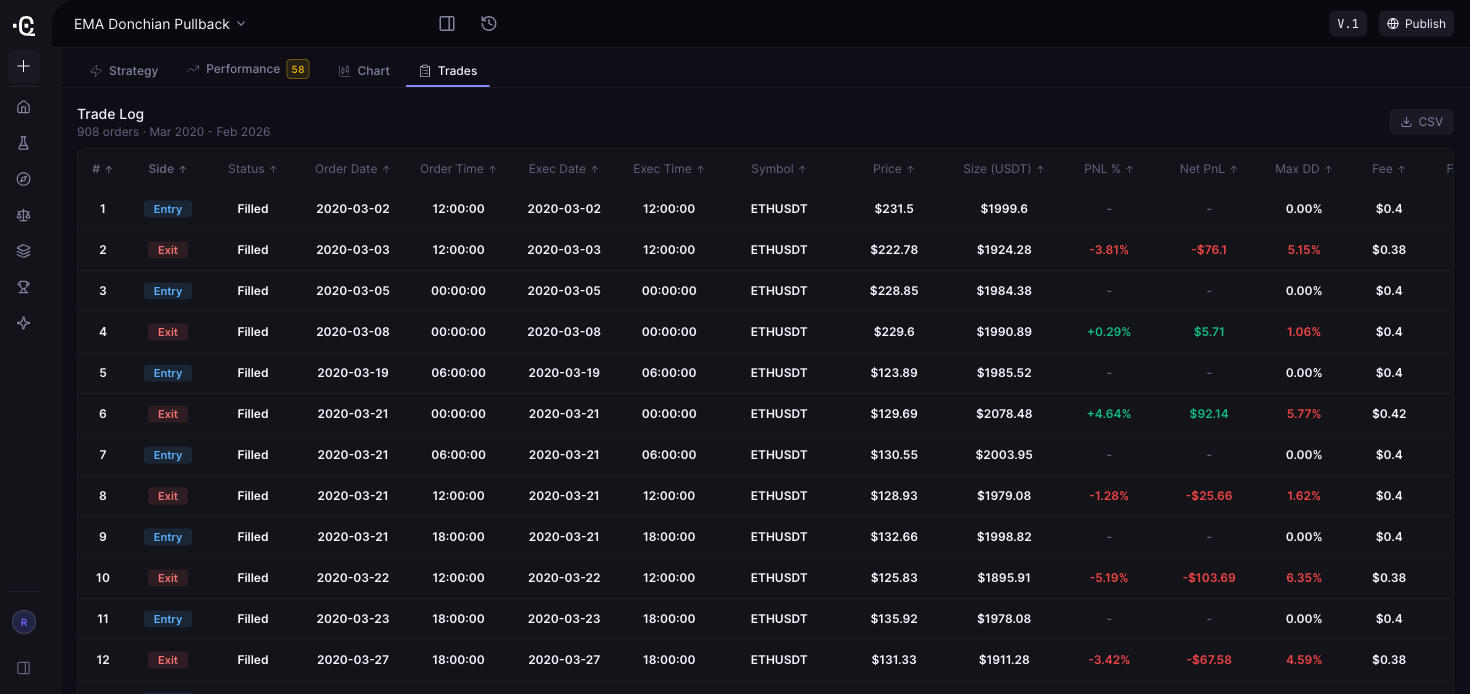Sort by the Max DD column header

click(x=1304, y=169)
